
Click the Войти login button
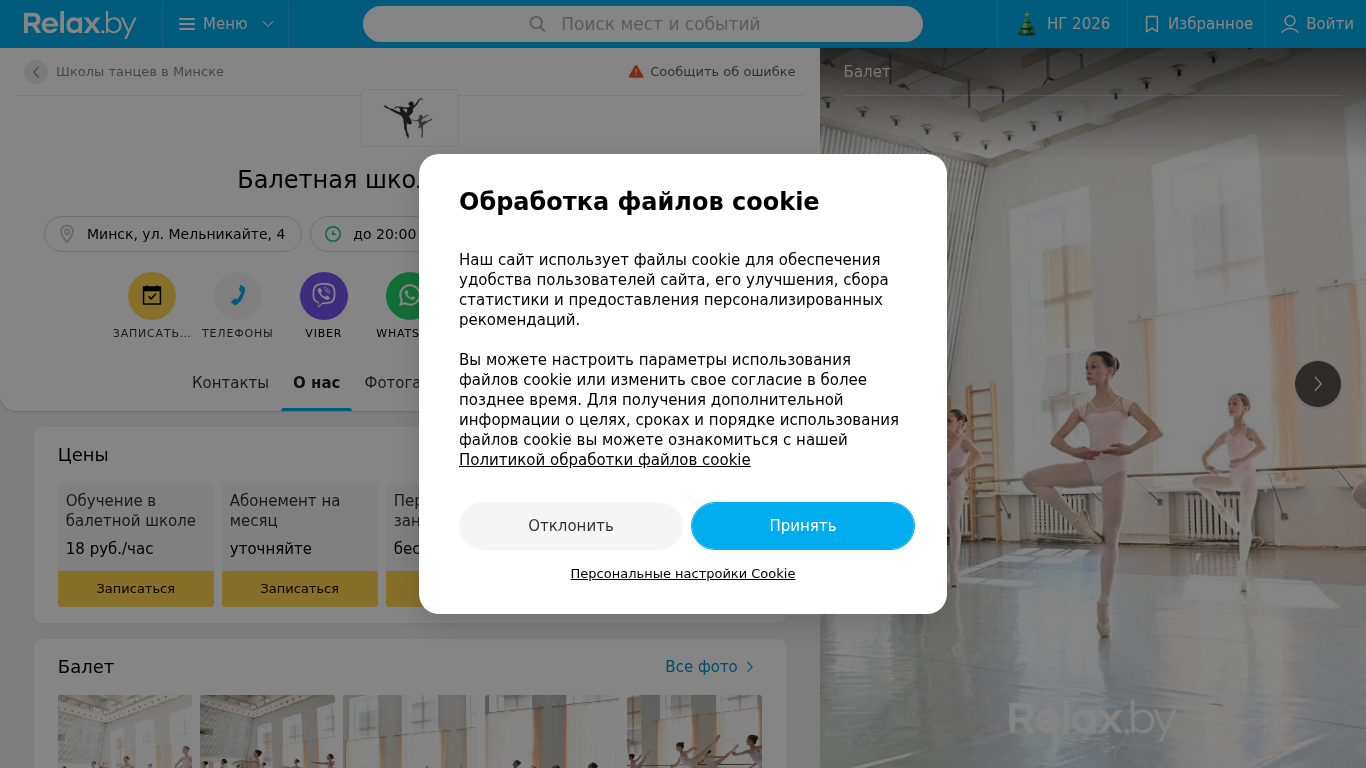click(x=1317, y=24)
